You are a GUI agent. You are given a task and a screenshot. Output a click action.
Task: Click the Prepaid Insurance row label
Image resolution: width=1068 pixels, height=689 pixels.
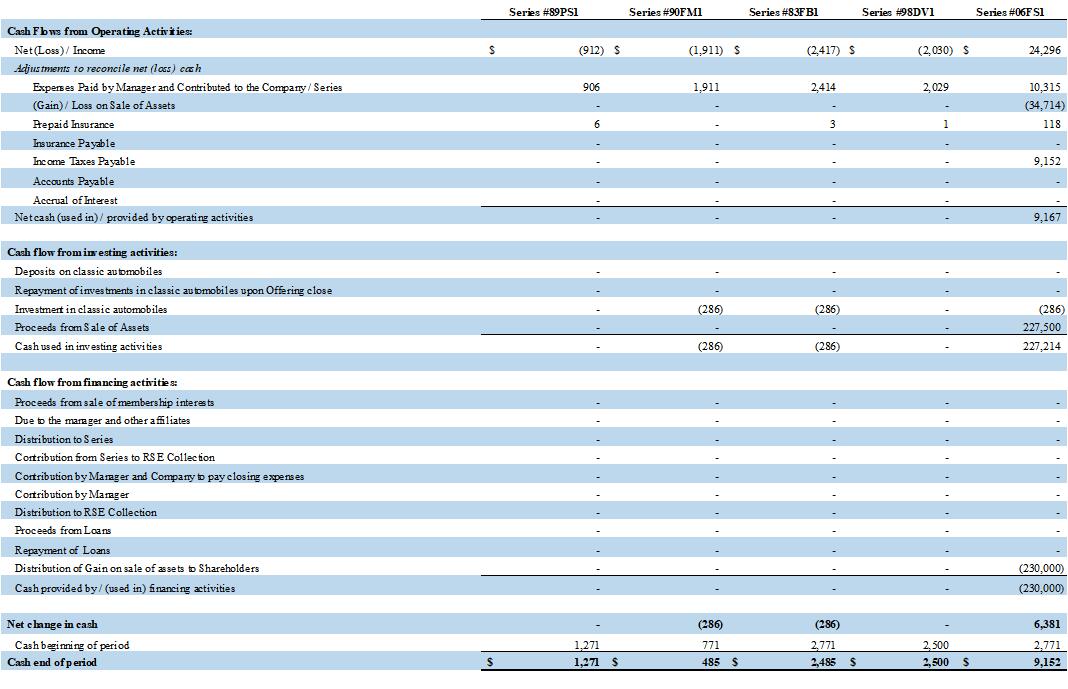(x=73, y=124)
